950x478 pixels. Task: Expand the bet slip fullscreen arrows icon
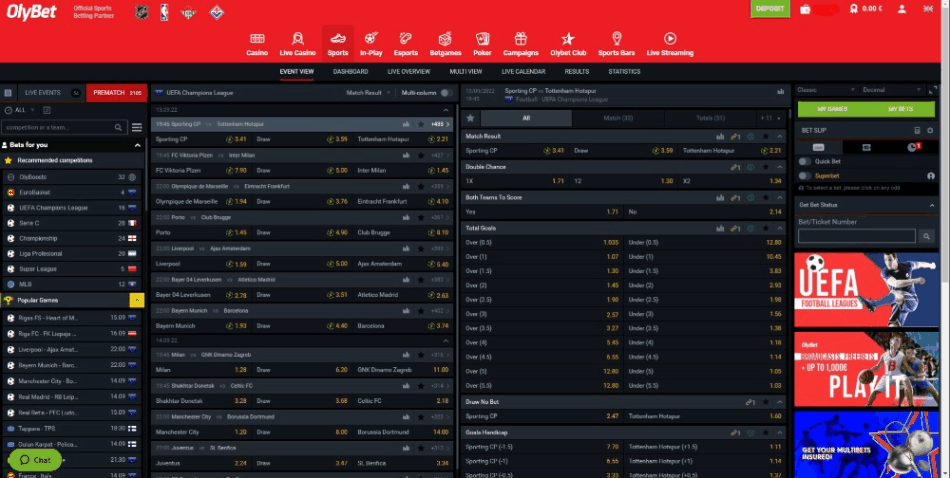click(933, 90)
